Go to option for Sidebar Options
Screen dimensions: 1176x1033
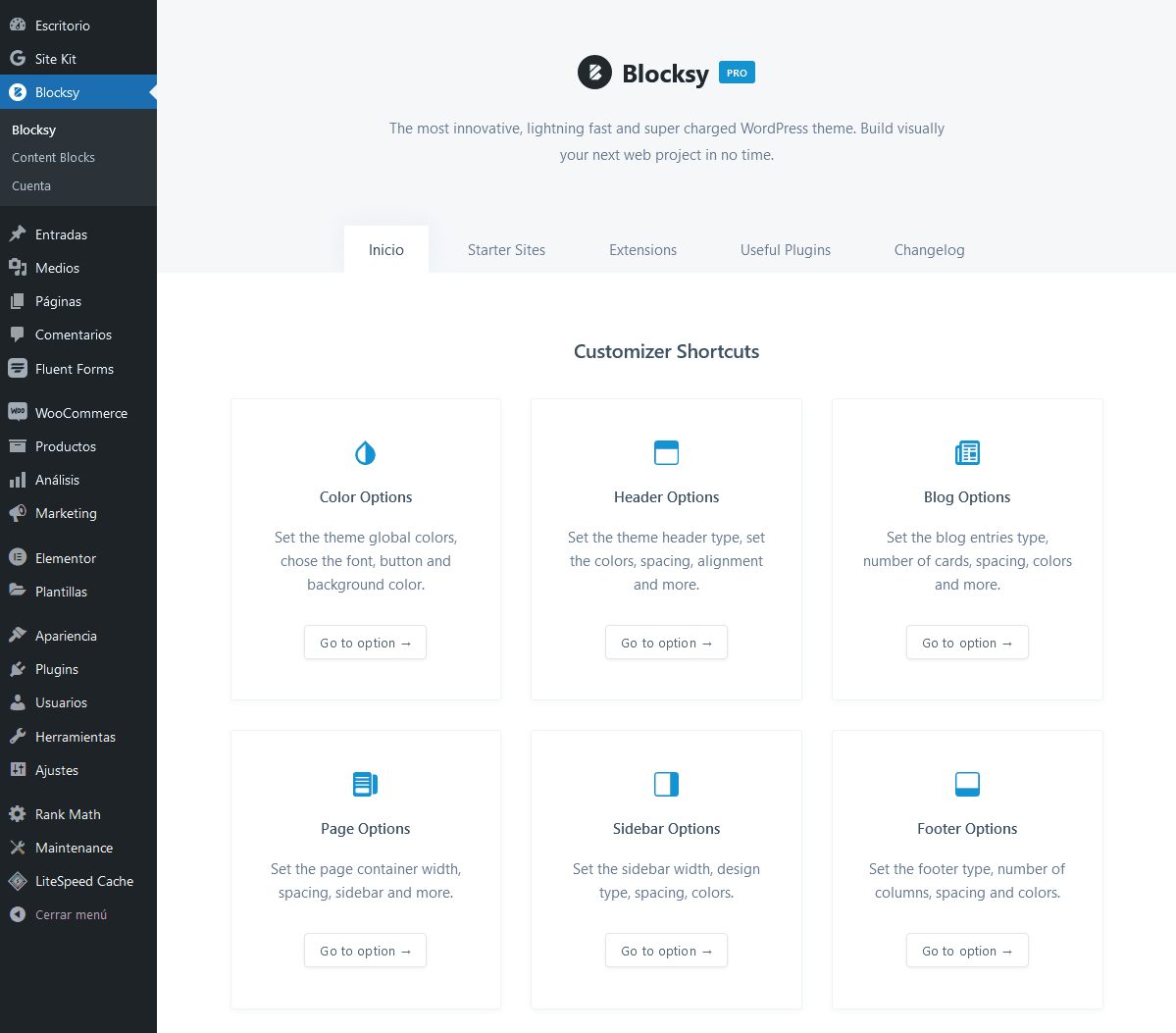tap(666, 951)
